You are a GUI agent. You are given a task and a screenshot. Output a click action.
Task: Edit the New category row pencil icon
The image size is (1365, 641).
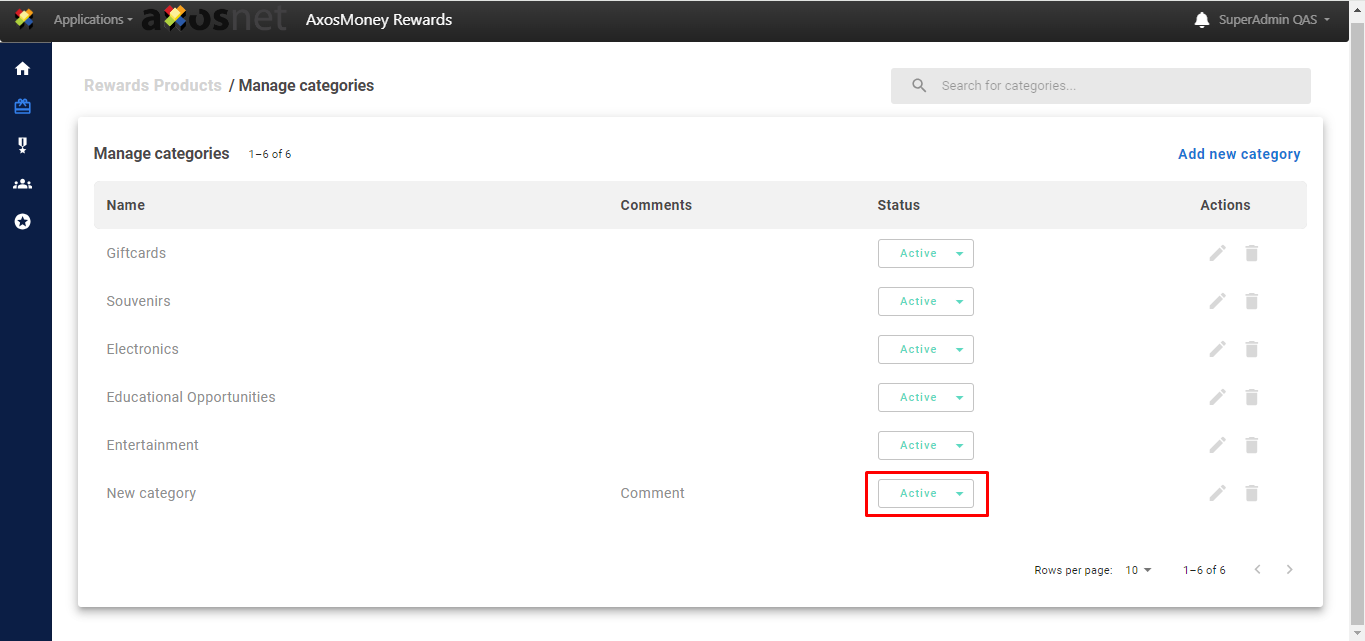(1217, 493)
